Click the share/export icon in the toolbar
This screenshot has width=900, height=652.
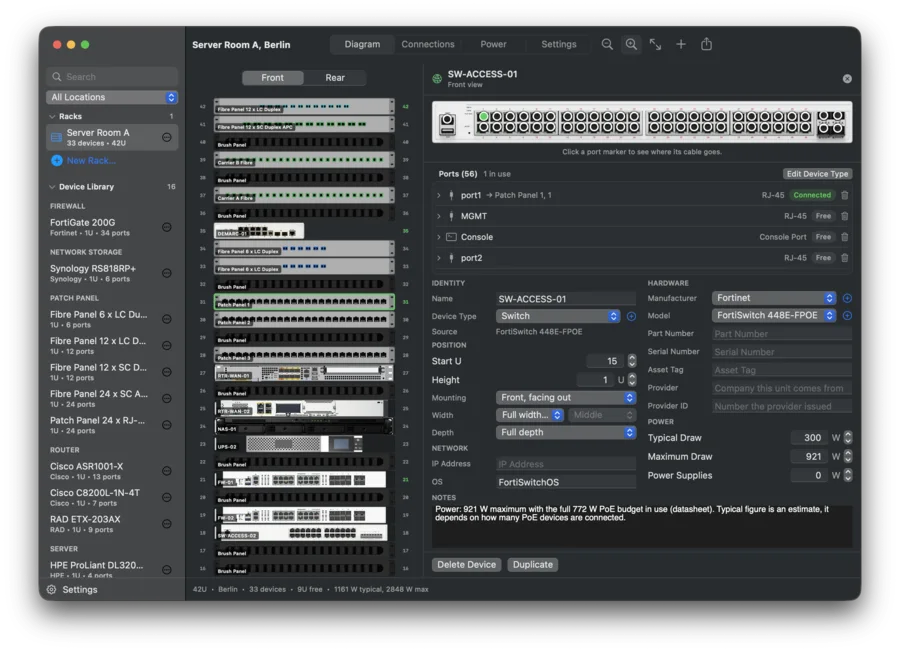707,44
